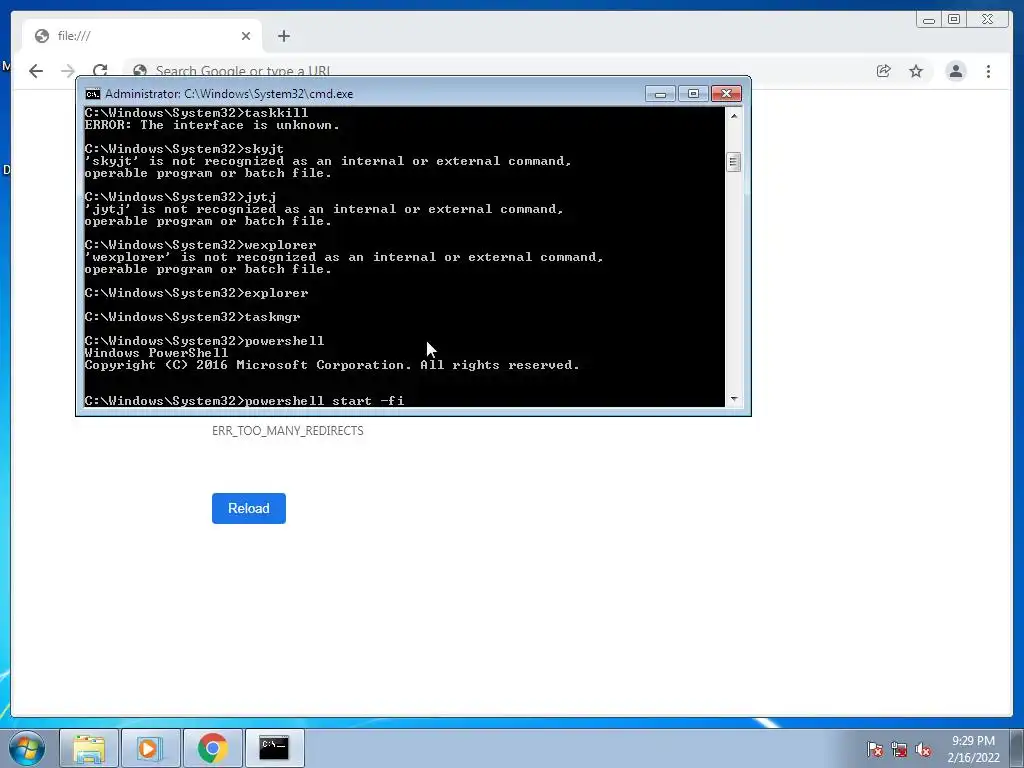Viewport: 1024px width, 768px height.
Task: Maximize the cmd.exe window
Action: pyautogui.click(x=694, y=94)
